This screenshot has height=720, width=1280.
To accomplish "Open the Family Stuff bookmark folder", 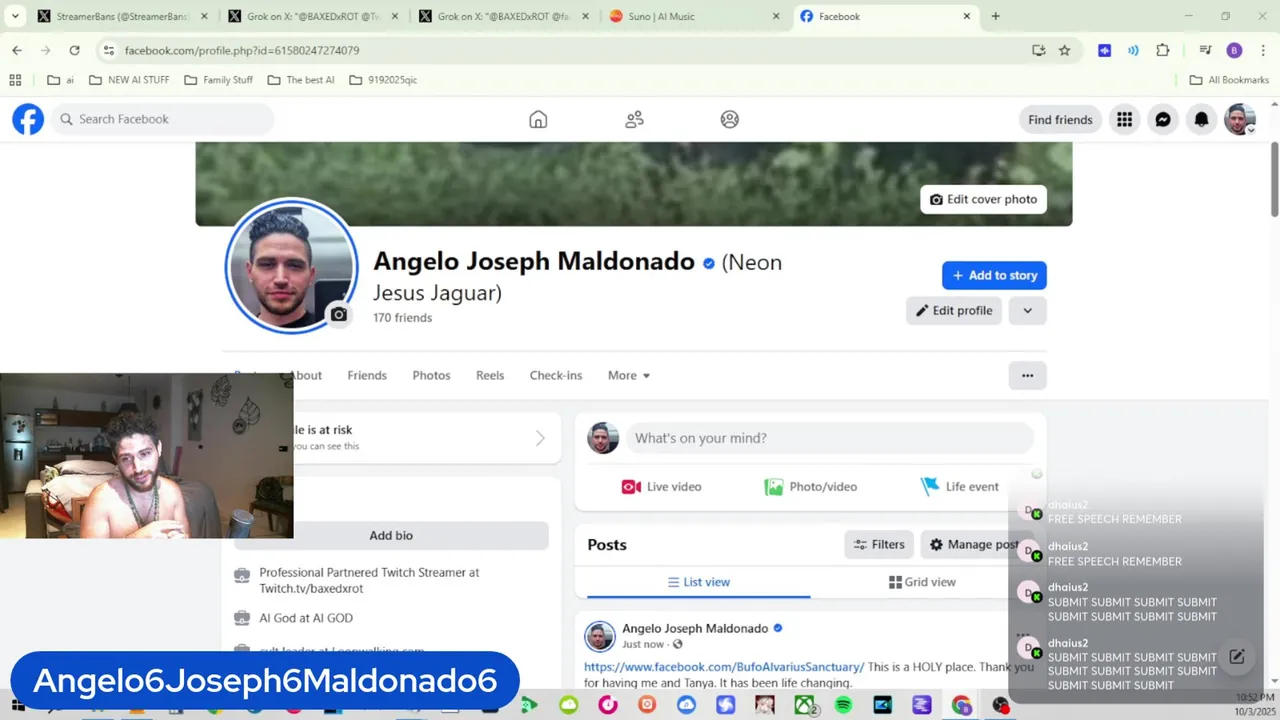I will [x=218, y=80].
